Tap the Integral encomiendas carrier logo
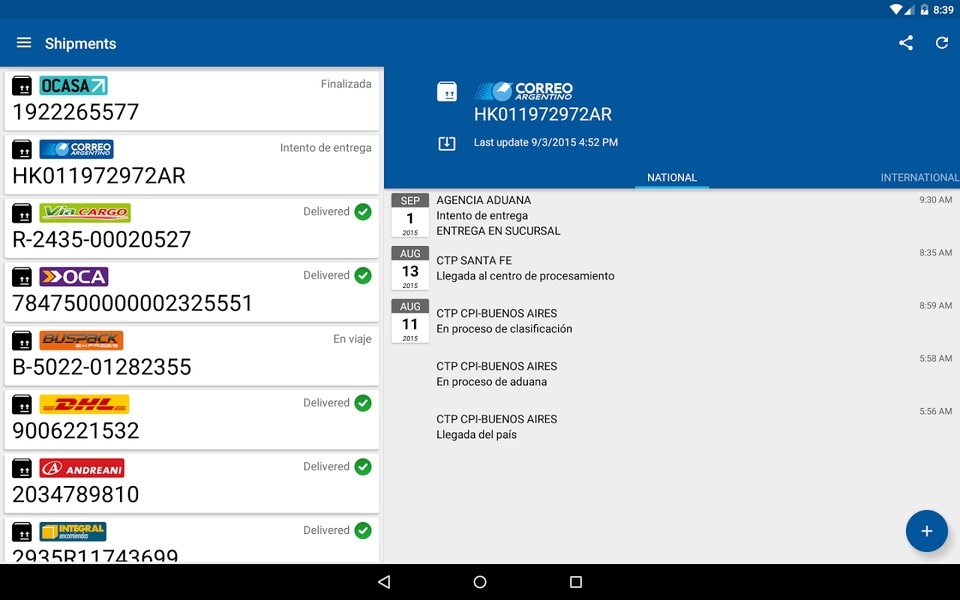The height and width of the screenshot is (600, 960). point(73,531)
